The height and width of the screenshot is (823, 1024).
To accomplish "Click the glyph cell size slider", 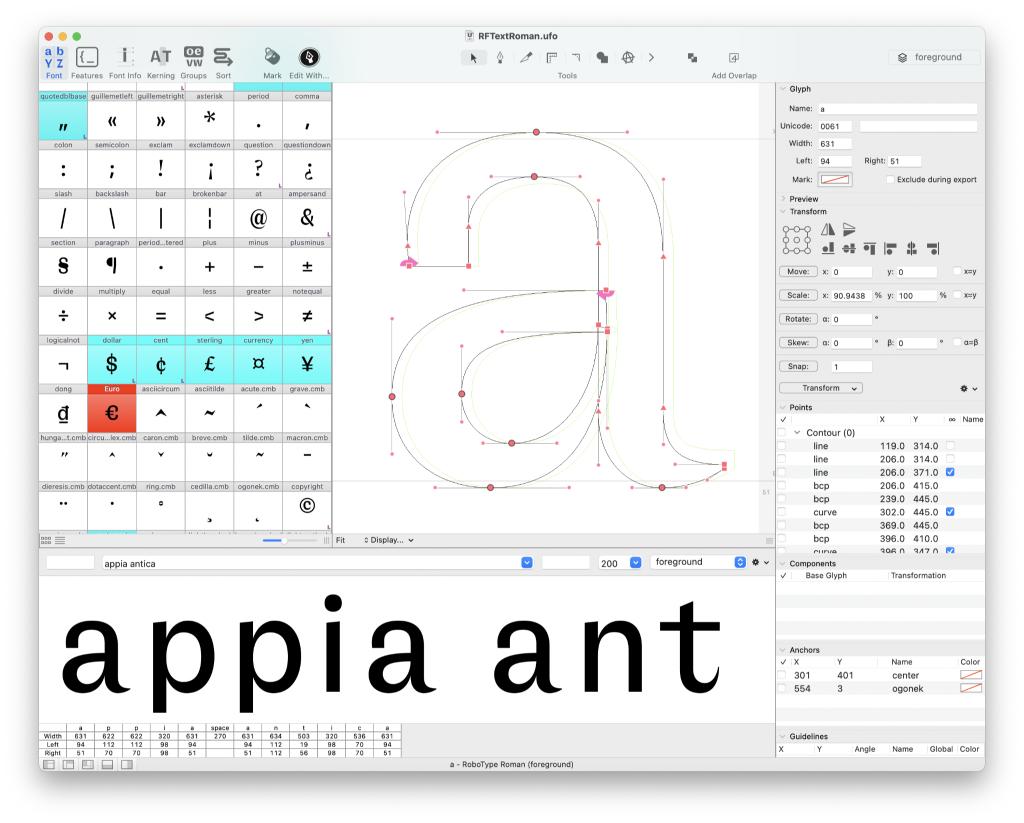I will pos(289,540).
